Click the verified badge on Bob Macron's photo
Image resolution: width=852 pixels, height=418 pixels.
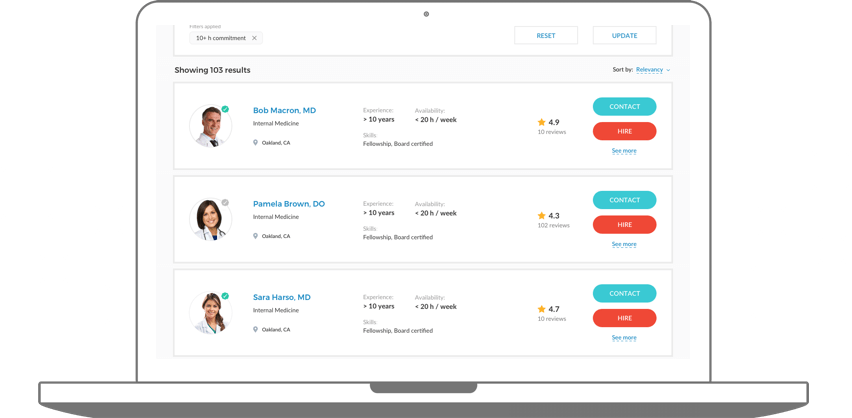[x=225, y=109]
